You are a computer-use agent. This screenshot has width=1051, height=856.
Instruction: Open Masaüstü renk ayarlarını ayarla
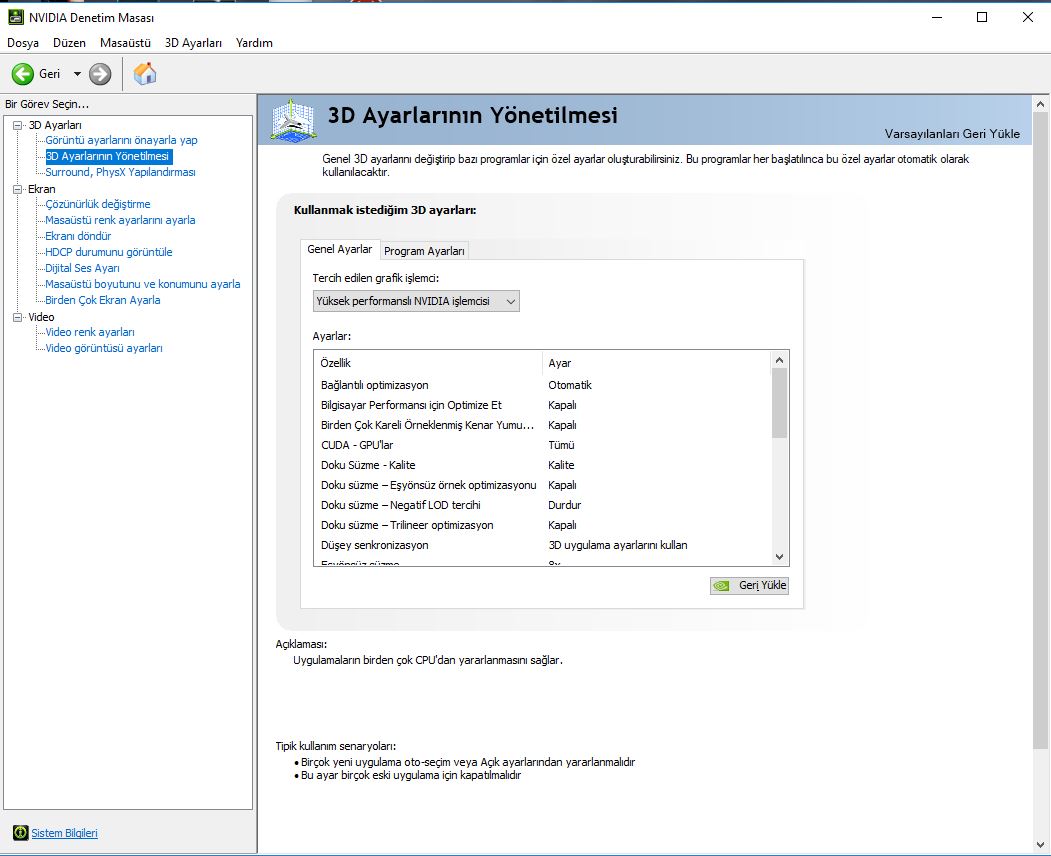[120, 220]
